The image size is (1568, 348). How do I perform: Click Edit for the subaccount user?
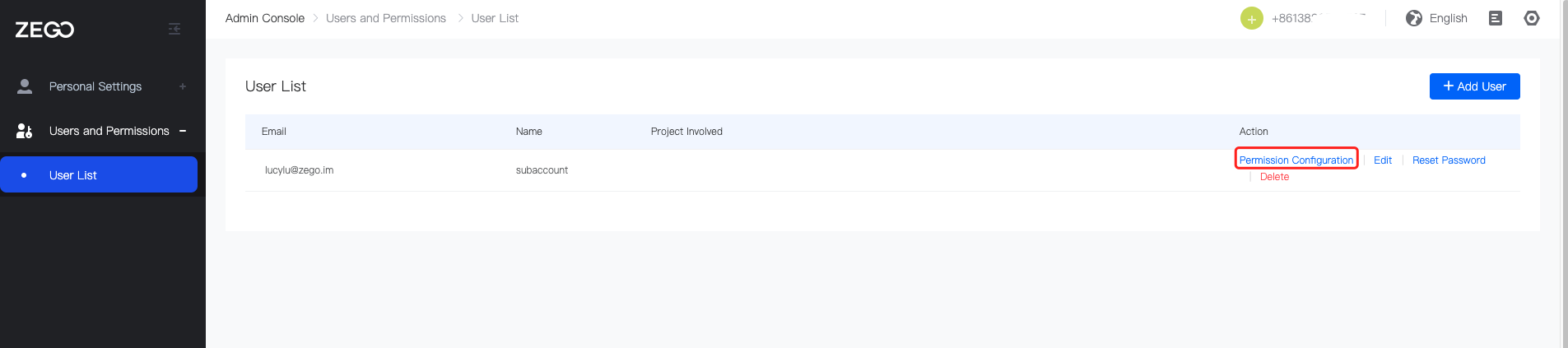(x=1383, y=160)
